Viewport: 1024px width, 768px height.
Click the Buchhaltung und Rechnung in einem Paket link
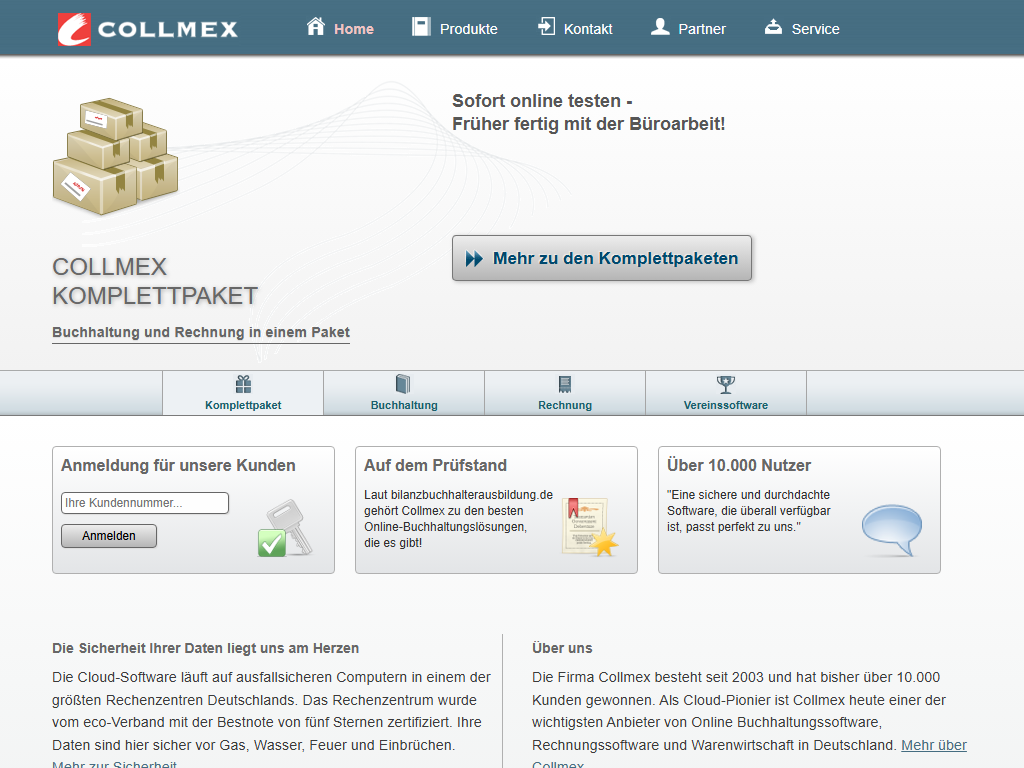[201, 332]
